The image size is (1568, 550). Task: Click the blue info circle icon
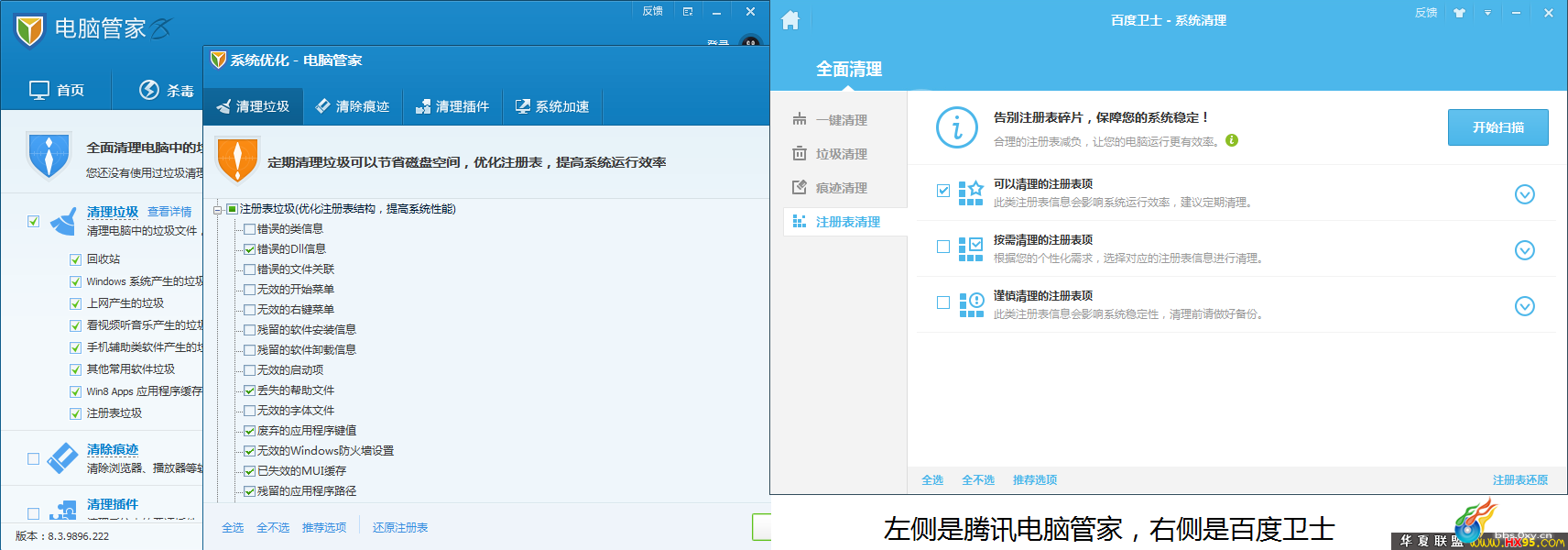click(x=957, y=127)
